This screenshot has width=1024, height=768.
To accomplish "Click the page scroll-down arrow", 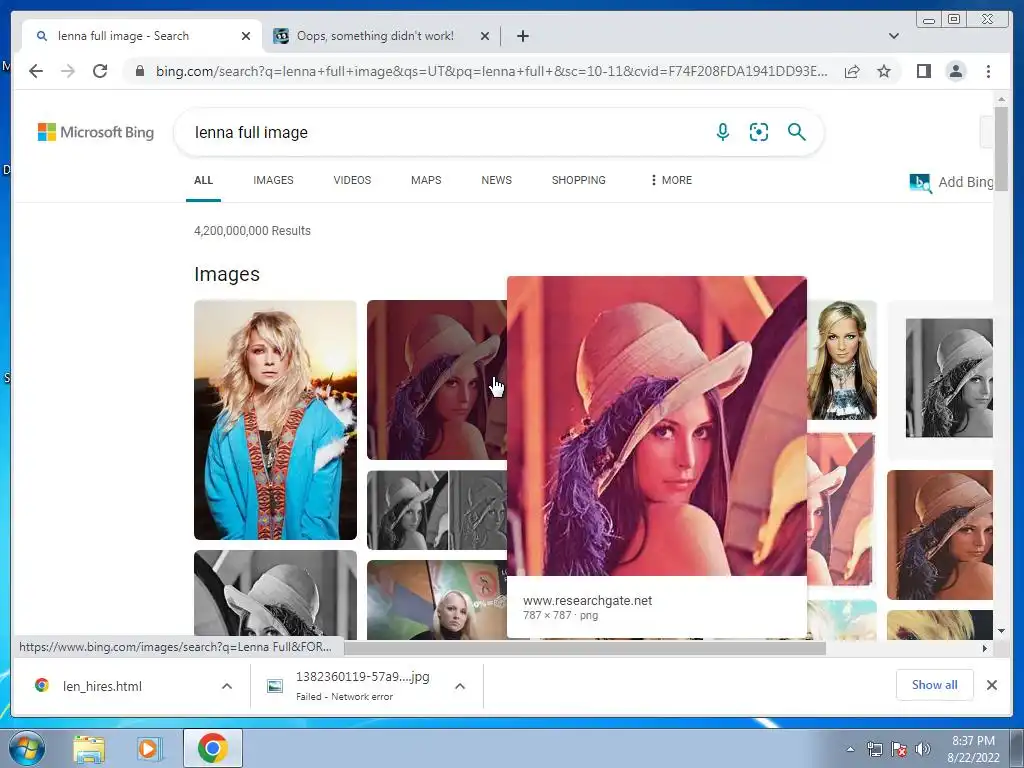I will tap(1001, 631).
